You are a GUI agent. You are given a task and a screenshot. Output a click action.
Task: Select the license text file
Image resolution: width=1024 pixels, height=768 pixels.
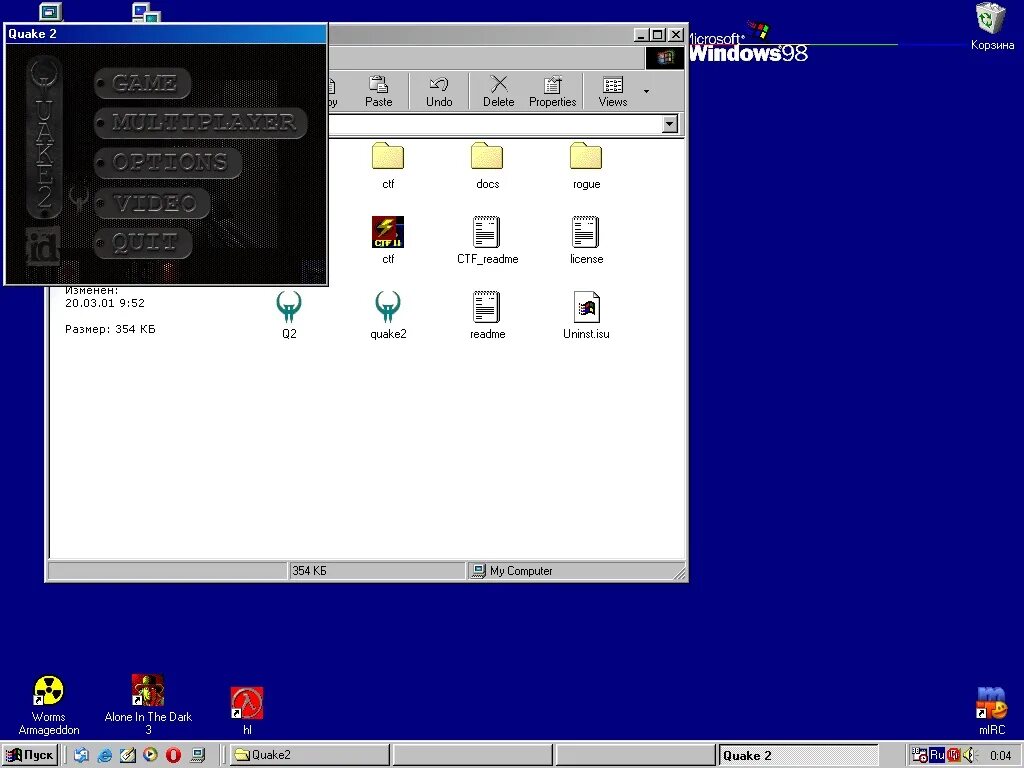(x=586, y=240)
